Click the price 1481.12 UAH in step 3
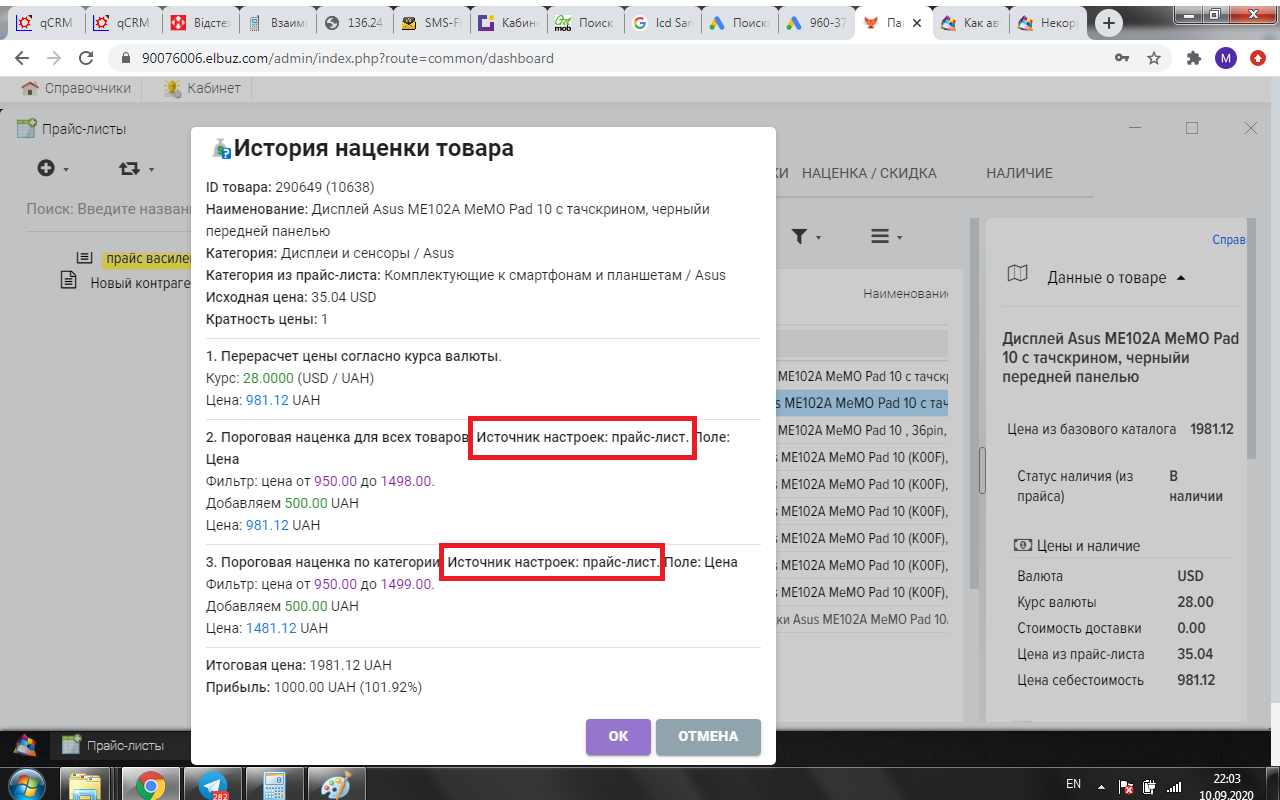The width and height of the screenshot is (1280, 800). click(287, 628)
